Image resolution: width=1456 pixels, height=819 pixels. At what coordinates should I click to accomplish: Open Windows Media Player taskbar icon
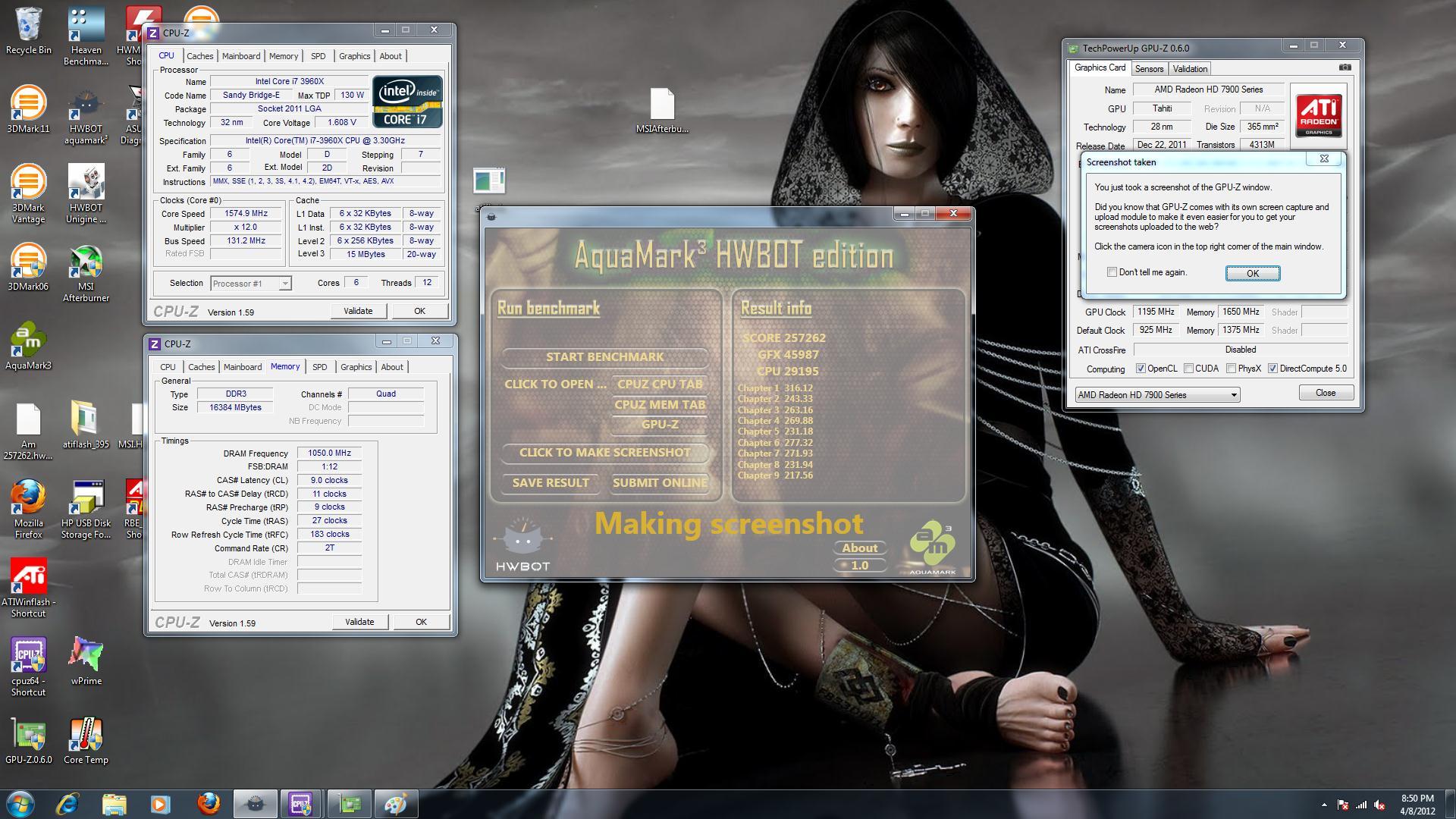pos(160,803)
